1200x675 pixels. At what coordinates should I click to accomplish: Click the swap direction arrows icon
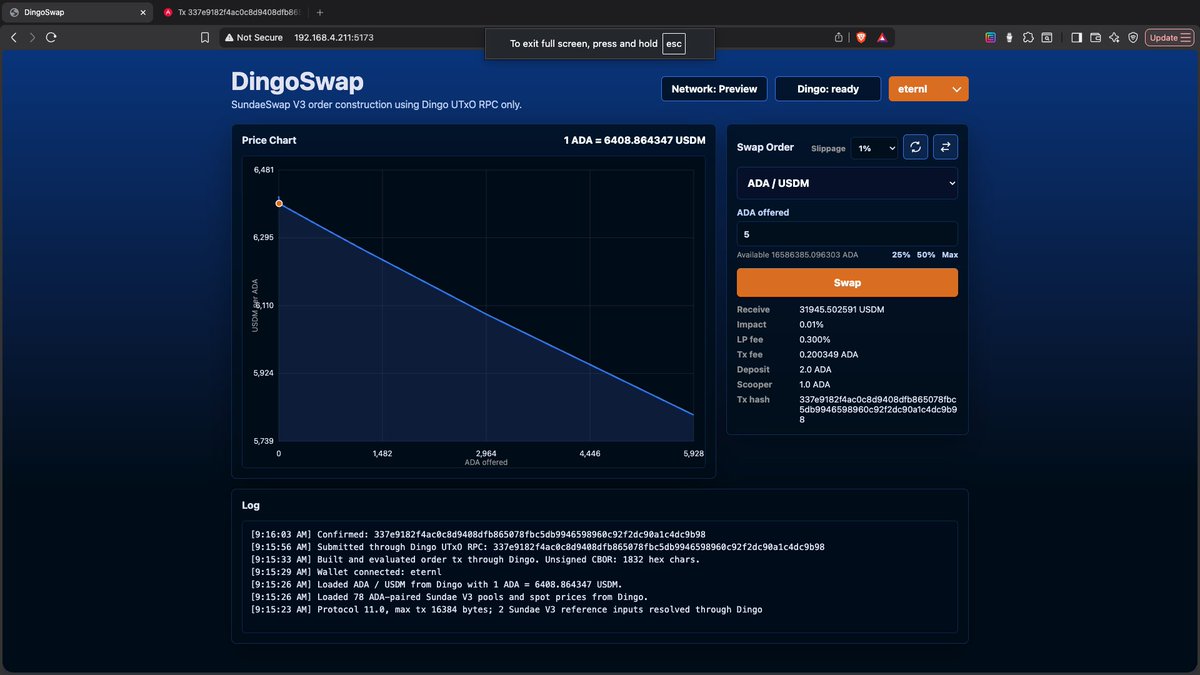click(x=945, y=147)
